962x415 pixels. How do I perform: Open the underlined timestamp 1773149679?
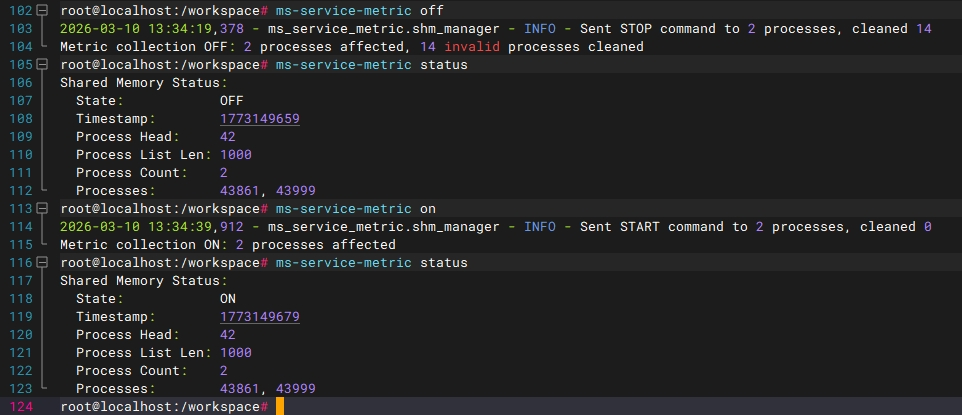point(260,317)
